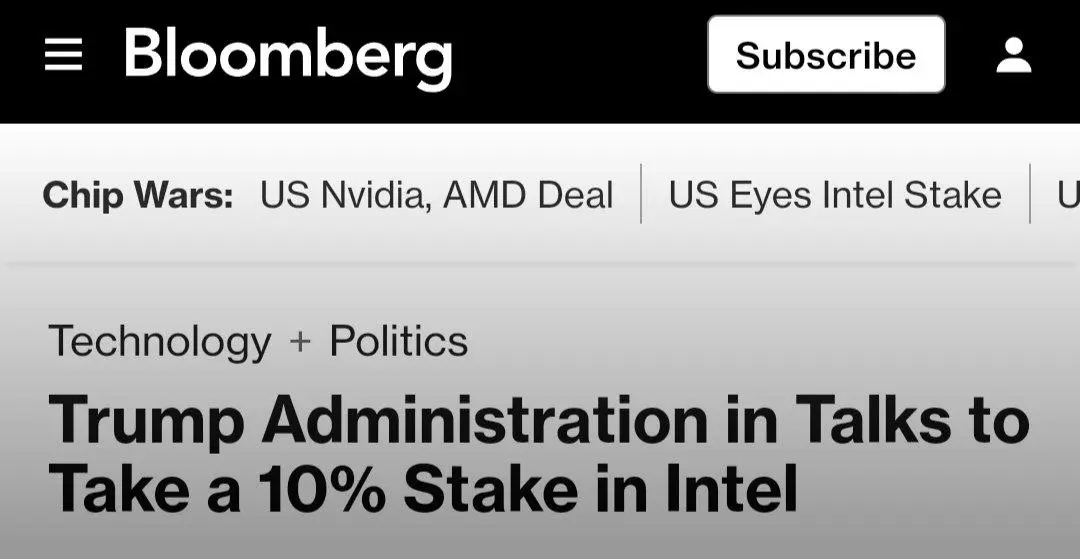Click the cut-off story link after Intel Stake
Screen dimensions: 1080x559
click(1068, 195)
